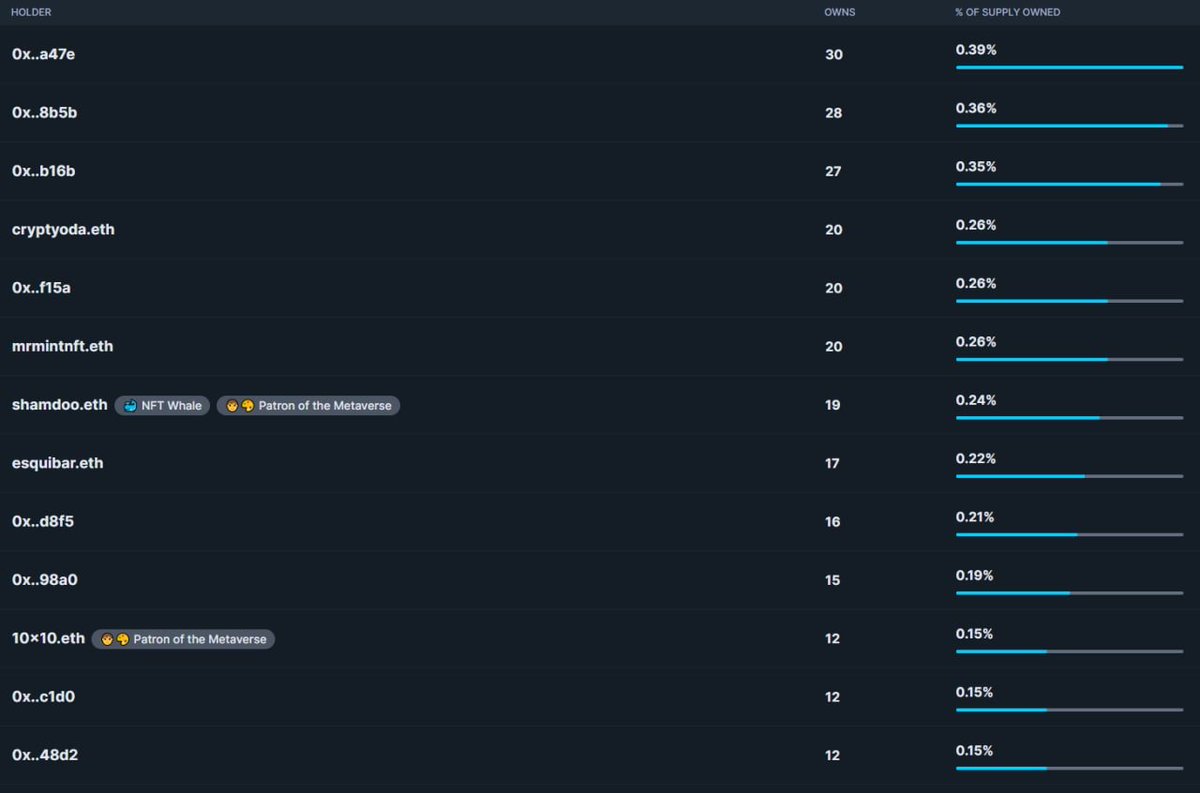Open holder 0x..c1d0
Viewport: 1200px width, 793px height.
pos(43,697)
